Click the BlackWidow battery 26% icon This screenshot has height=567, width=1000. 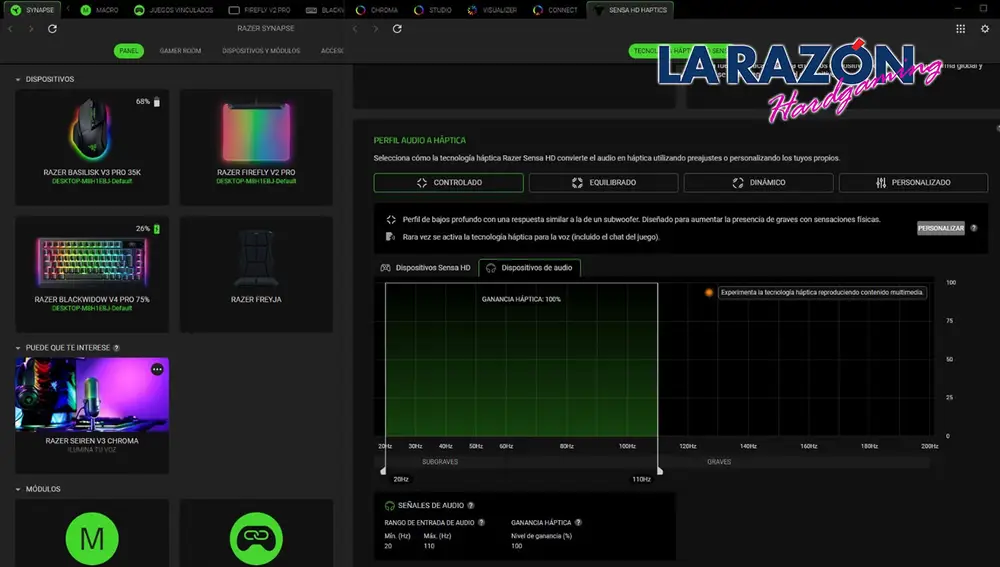point(157,228)
